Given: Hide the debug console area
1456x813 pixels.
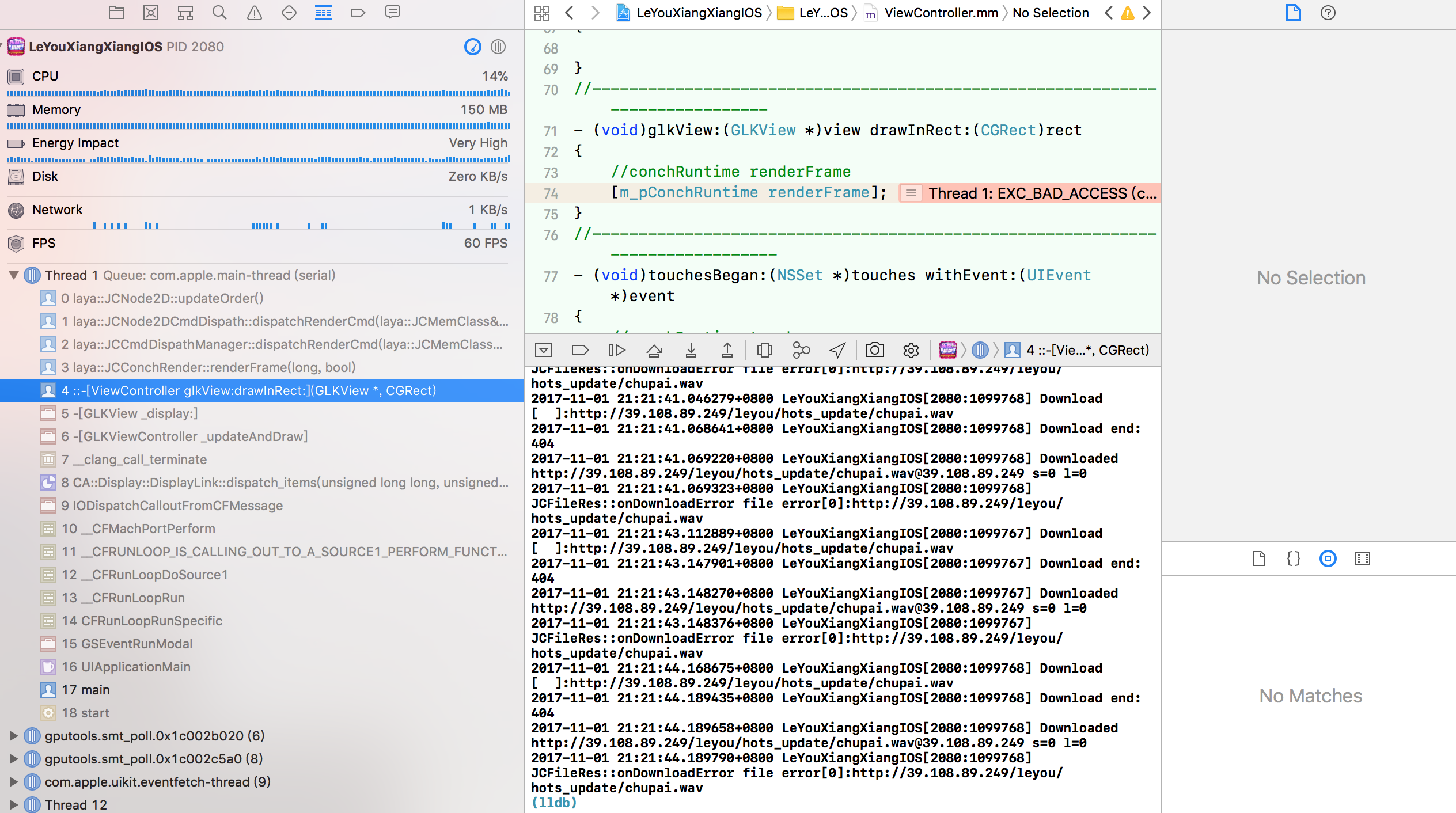Looking at the screenshot, I should pyautogui.click(x=543, y=350).
